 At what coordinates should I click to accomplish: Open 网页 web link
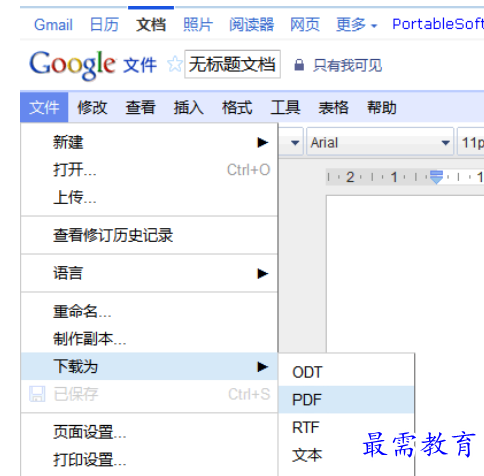(x=305, y=25)
